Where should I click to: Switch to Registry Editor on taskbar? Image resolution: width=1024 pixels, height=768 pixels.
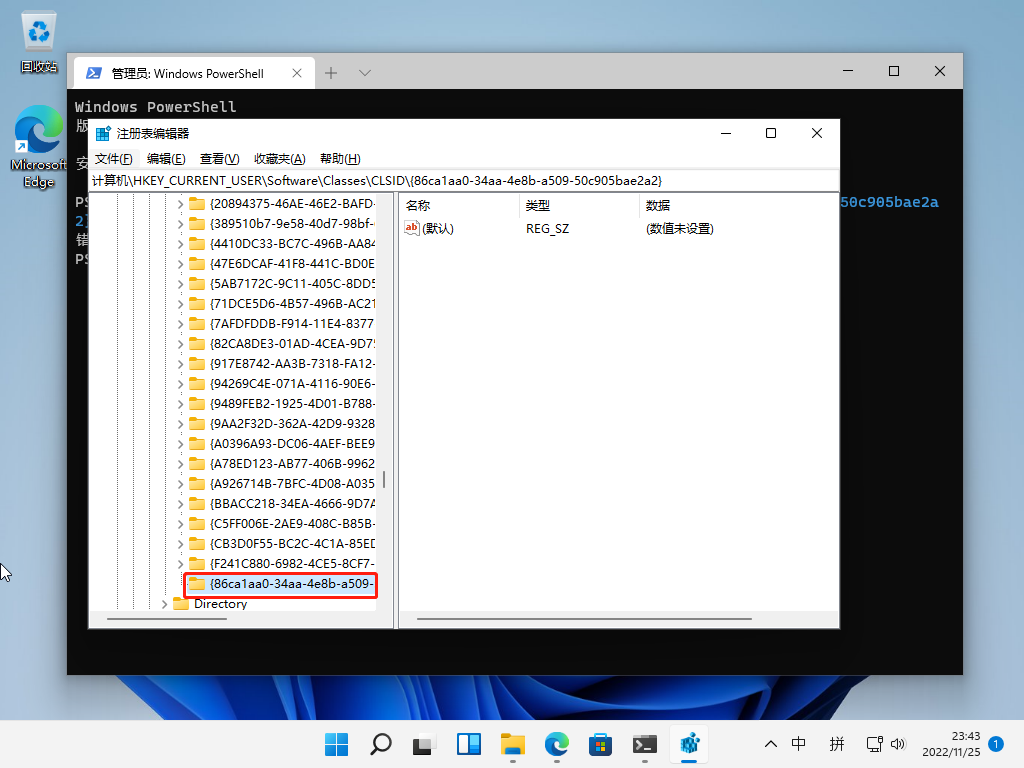(x=689, y=744)
